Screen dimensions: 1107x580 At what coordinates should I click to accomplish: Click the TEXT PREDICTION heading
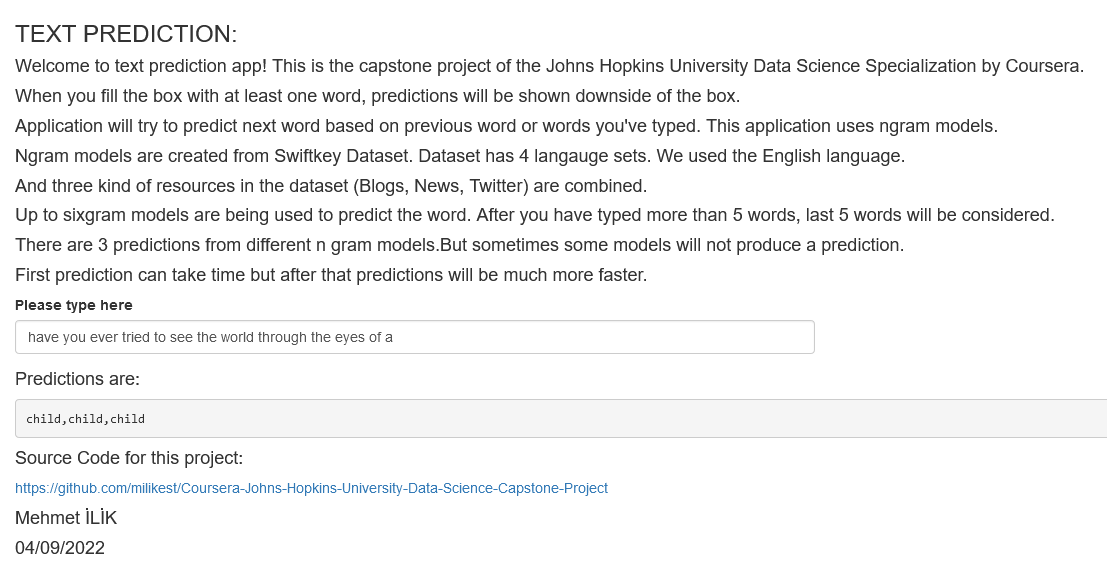(125, 32)
